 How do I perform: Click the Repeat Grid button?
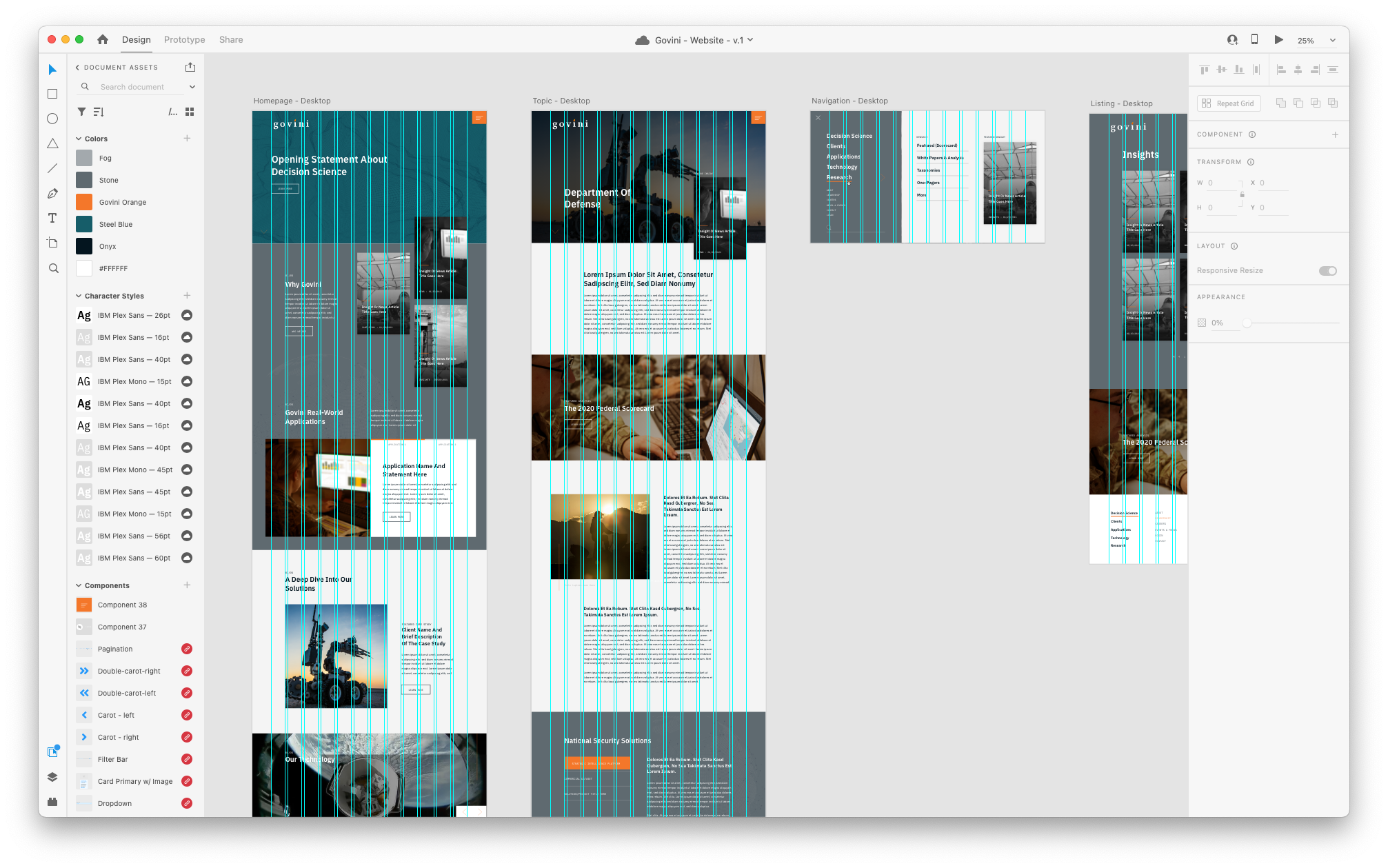click(1229, 103)
